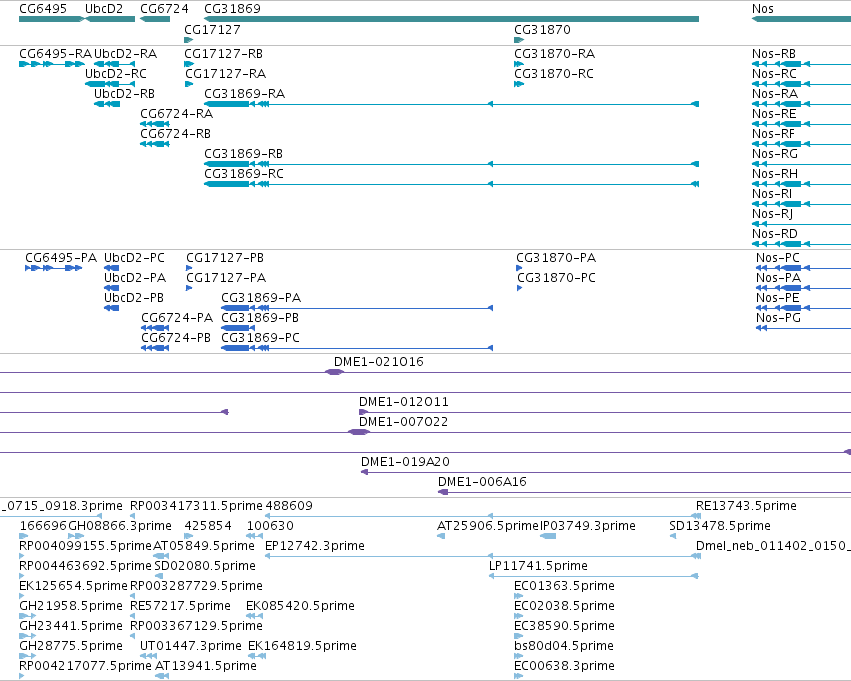Click EST GH21958.5prime
This screenshot has width=851, height=681.
(x=71, y=606)
